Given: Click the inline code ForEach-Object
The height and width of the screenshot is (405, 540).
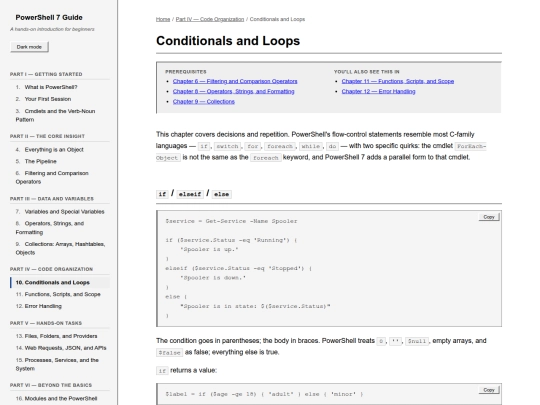Looking at the screenshot, I should tap(470, 146).
